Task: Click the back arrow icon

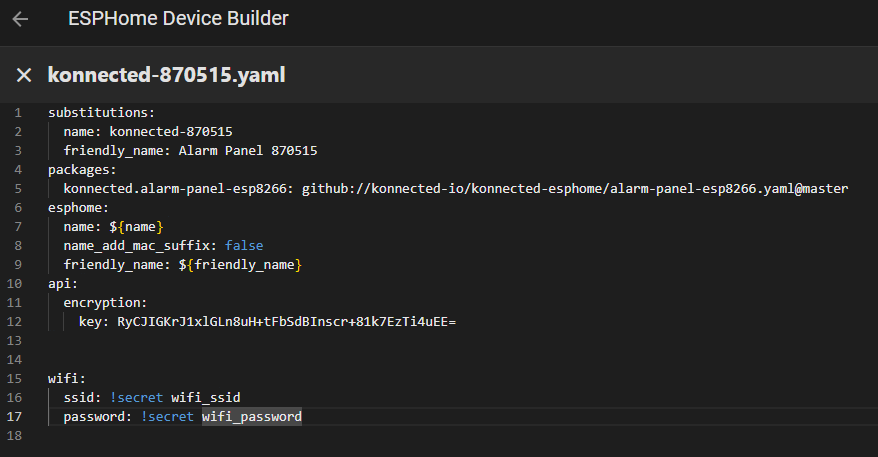Action: coord(20,19)
